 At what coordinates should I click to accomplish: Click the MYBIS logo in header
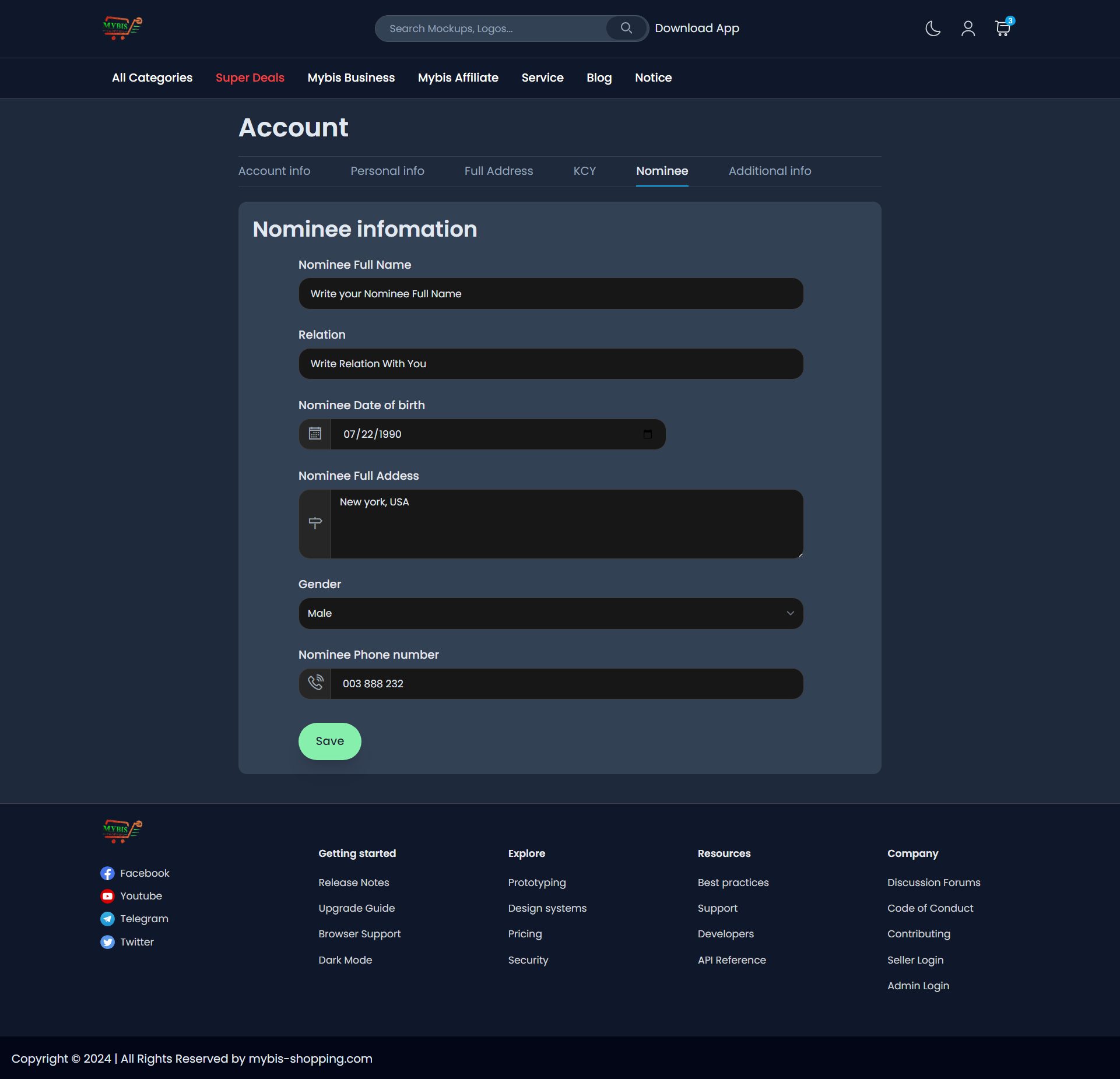coord(122,27)
